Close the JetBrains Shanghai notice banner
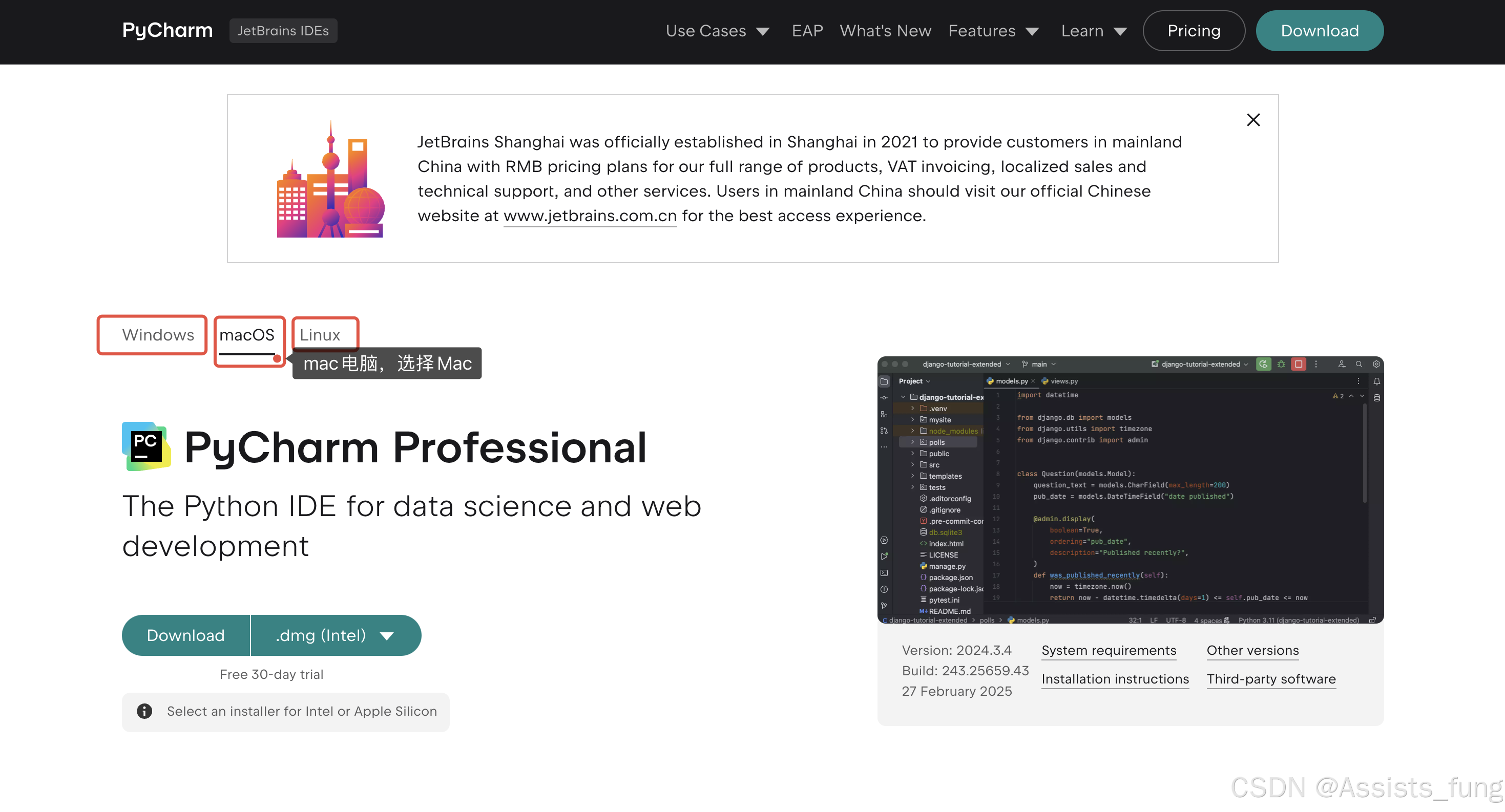1505x812 pixels. point(1252,120)
